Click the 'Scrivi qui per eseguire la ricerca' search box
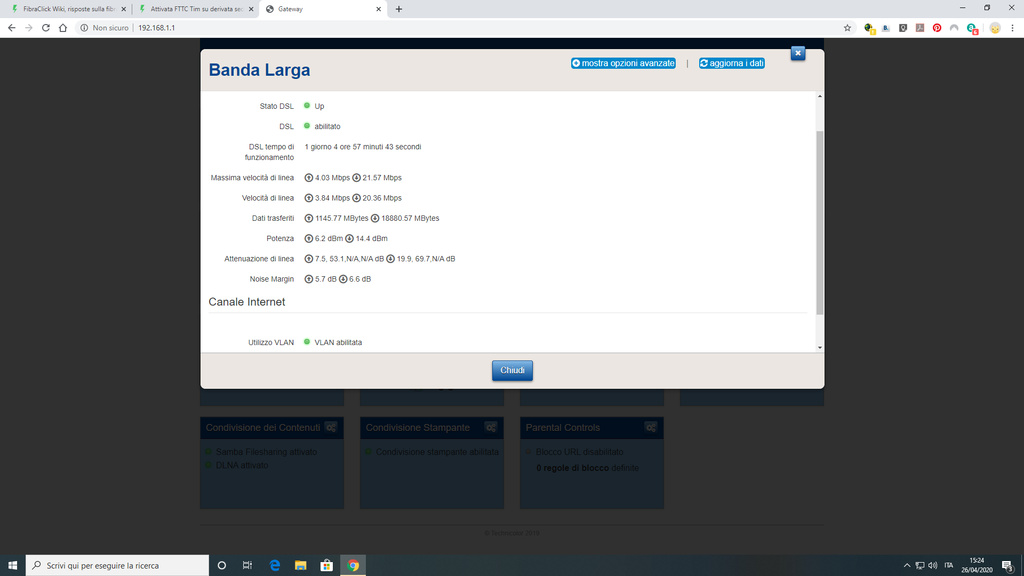 (118, 566)
